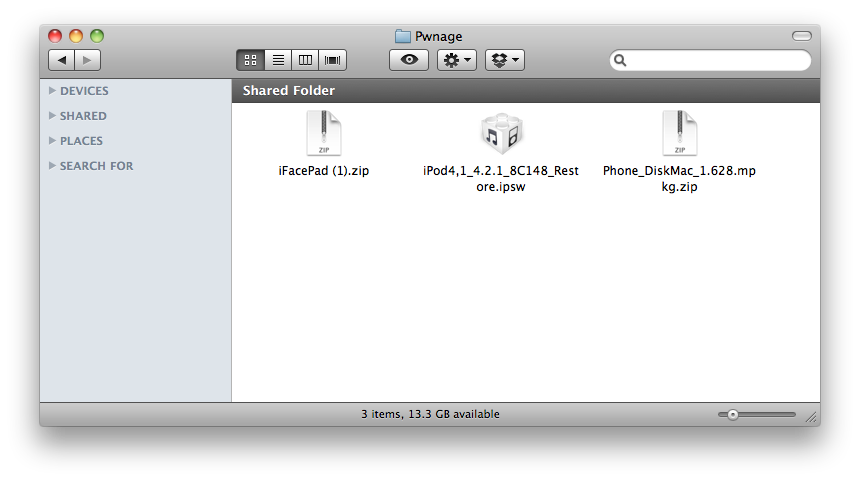Select the Phone_DiskMac_1.628.mpkg.zip file icon
860x481 pixels.
679,134
